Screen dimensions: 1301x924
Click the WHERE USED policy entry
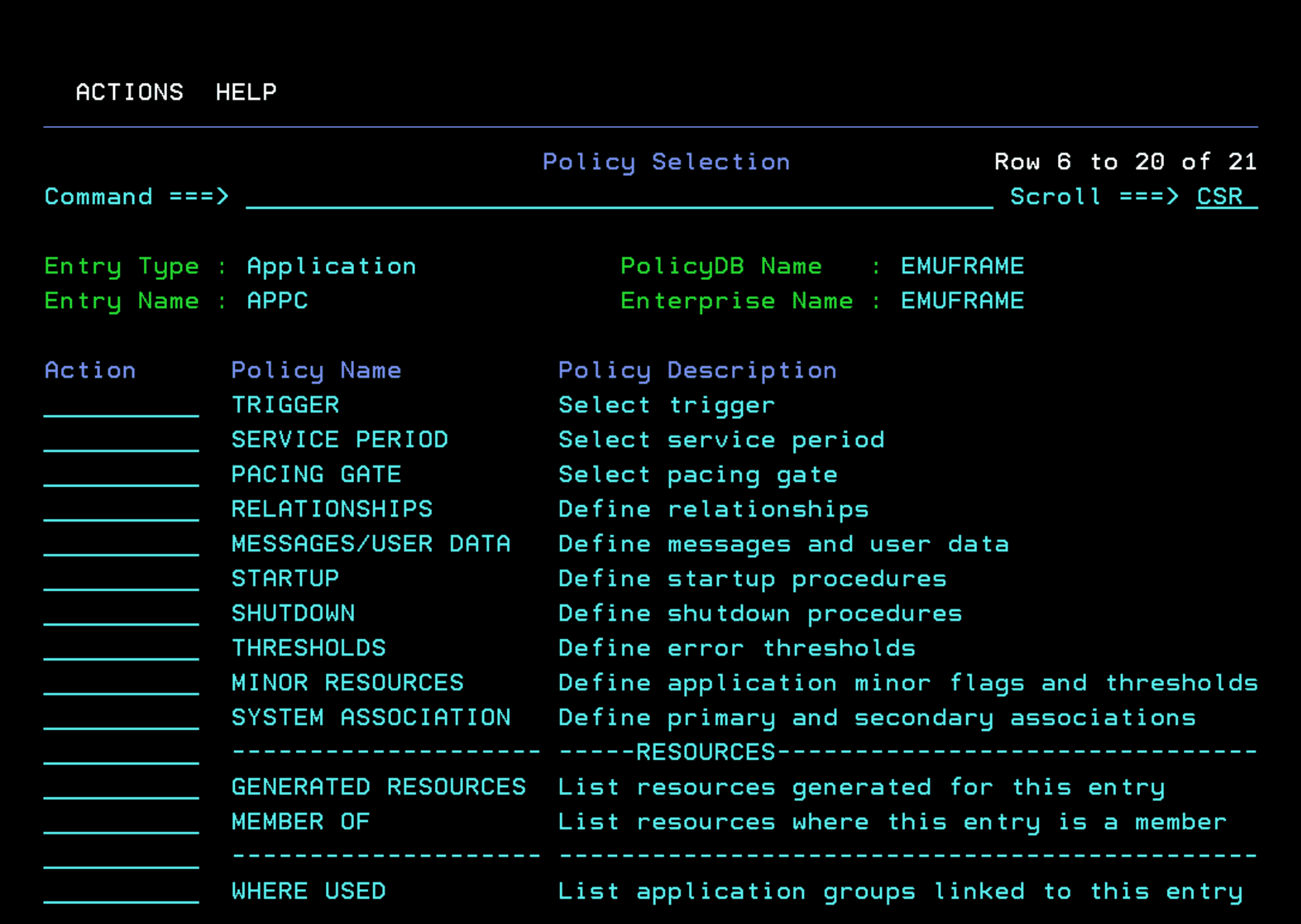coord(308,891)
